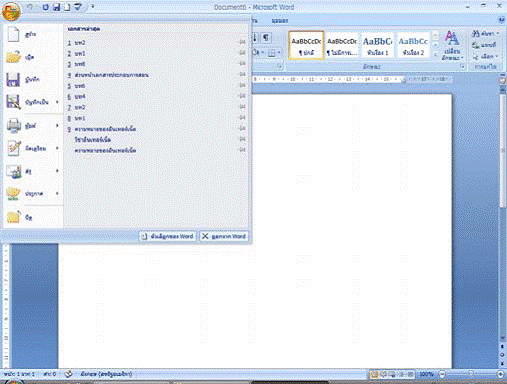Viewport: 507px width, 384px height.
Task: Click the proofing check icon in status bar
Action: click(x=68, y=374)
